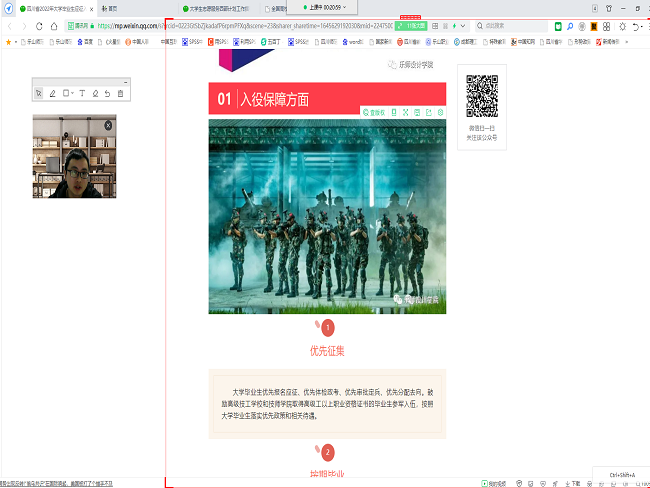Click the 优先征集 heading
Screen dimensions: 650x488
pos(327,351)
